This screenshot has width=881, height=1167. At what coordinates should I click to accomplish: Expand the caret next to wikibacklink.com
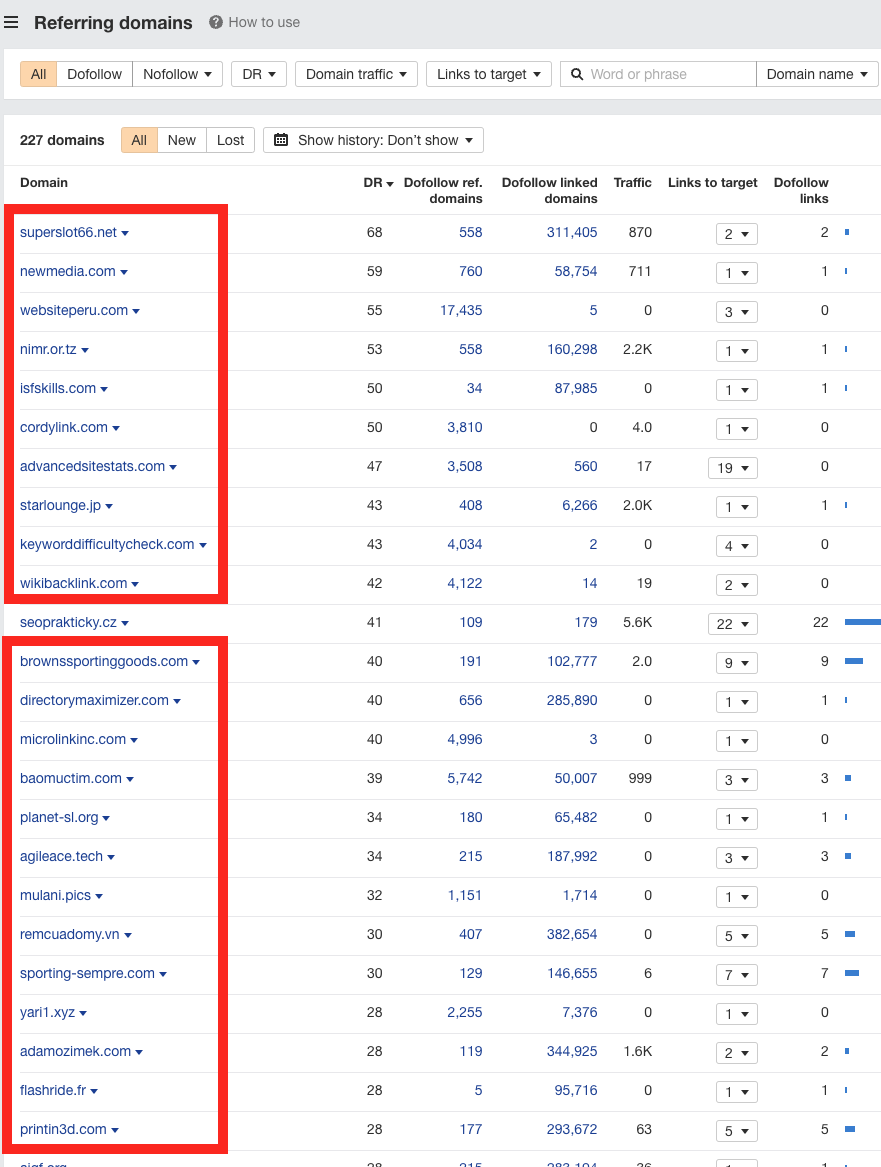pos(135,584)
